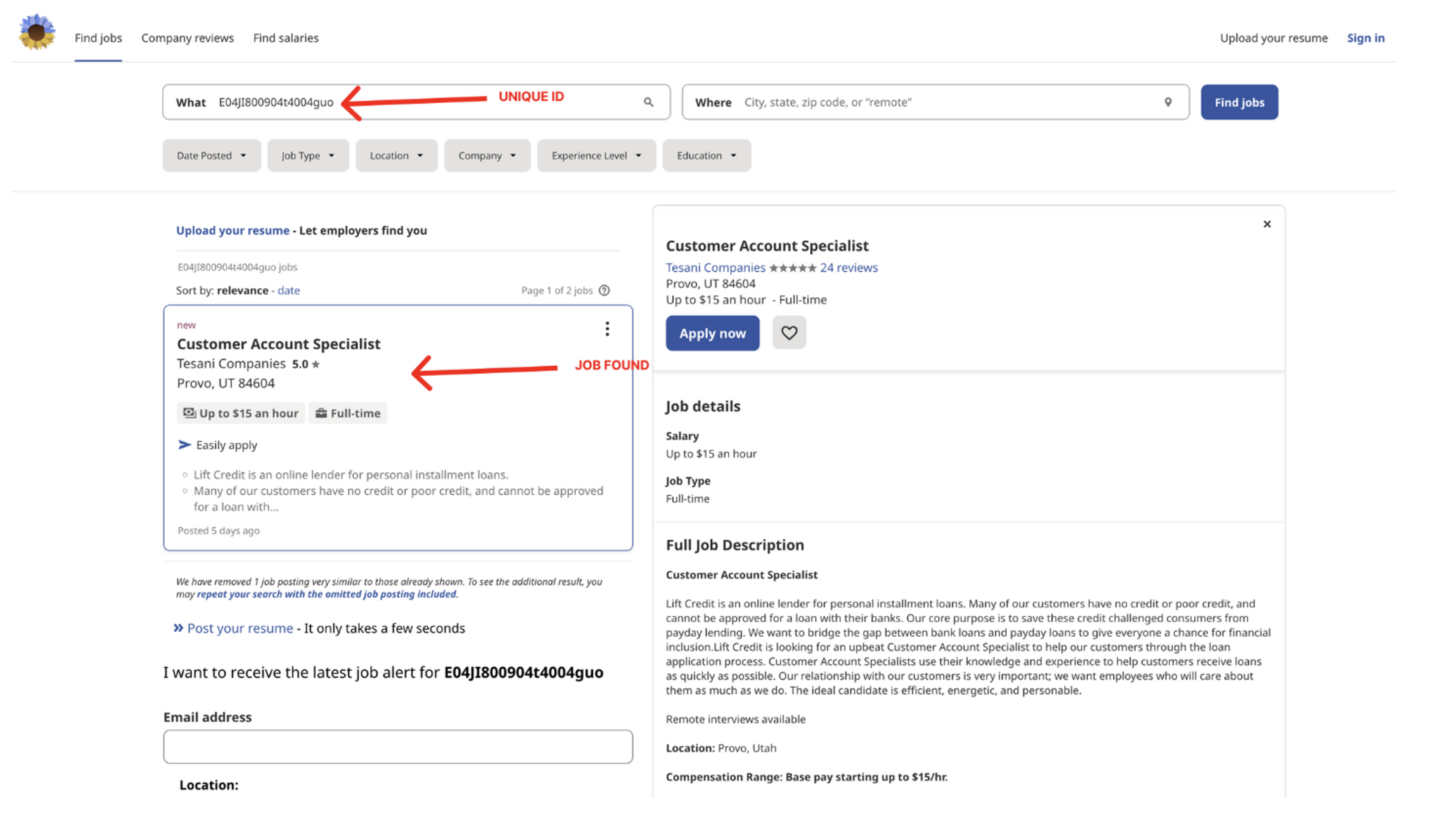This screenshot has width=1456, height=827.
Task: Click the sunflower logo icon
Action: [37, 32]
